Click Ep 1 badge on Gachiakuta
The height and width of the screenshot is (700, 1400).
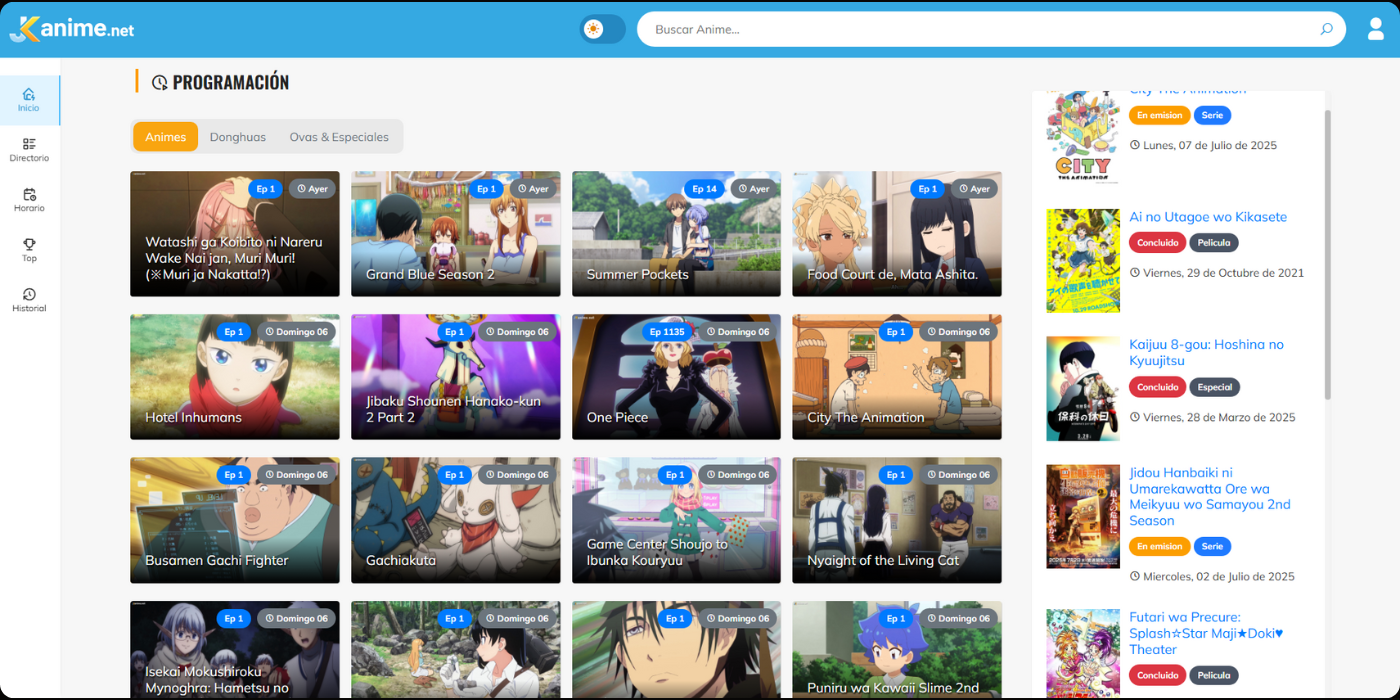454,475
